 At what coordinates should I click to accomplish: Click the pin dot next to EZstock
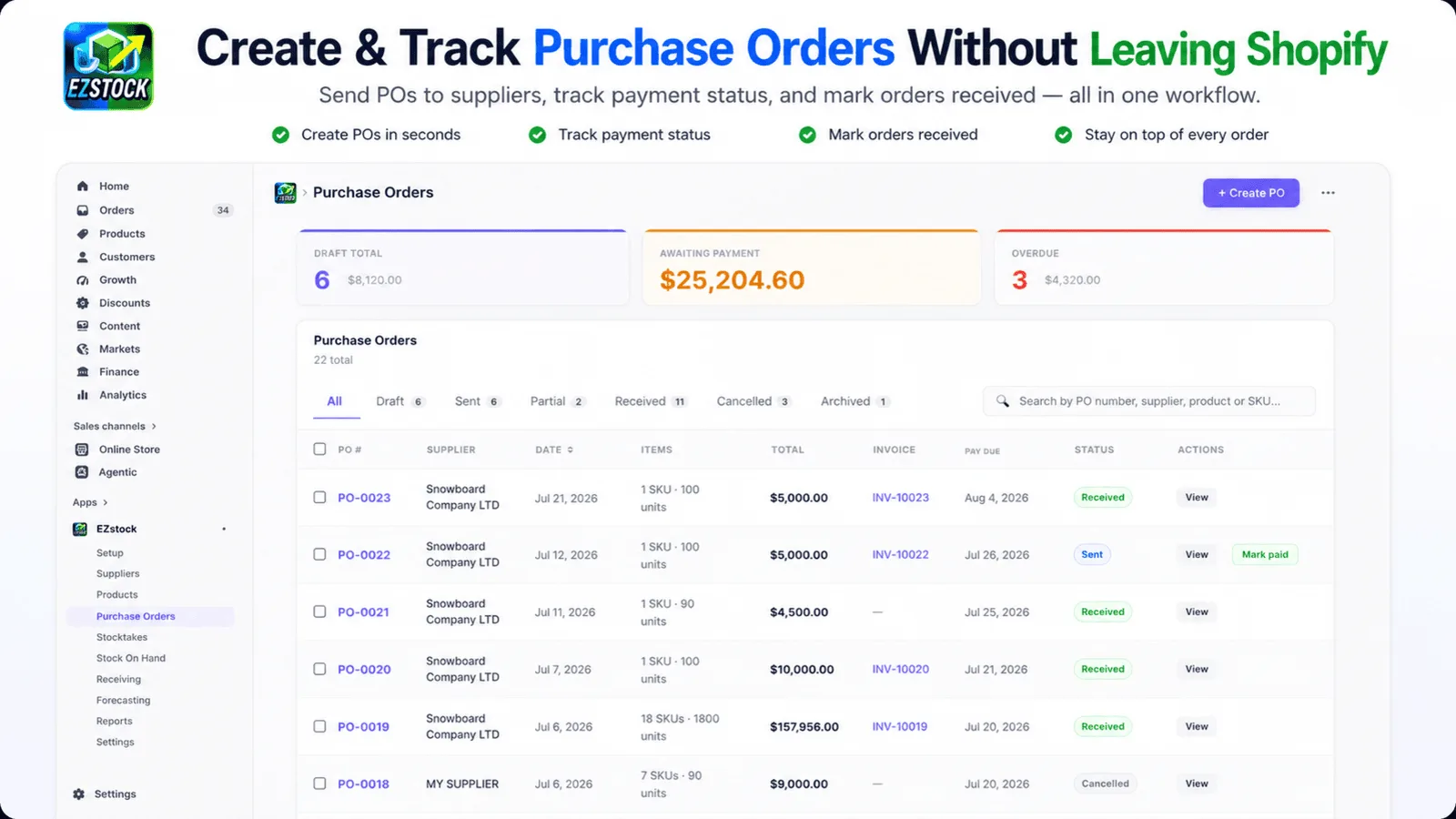pyautogui.click(x=224, y=529)
